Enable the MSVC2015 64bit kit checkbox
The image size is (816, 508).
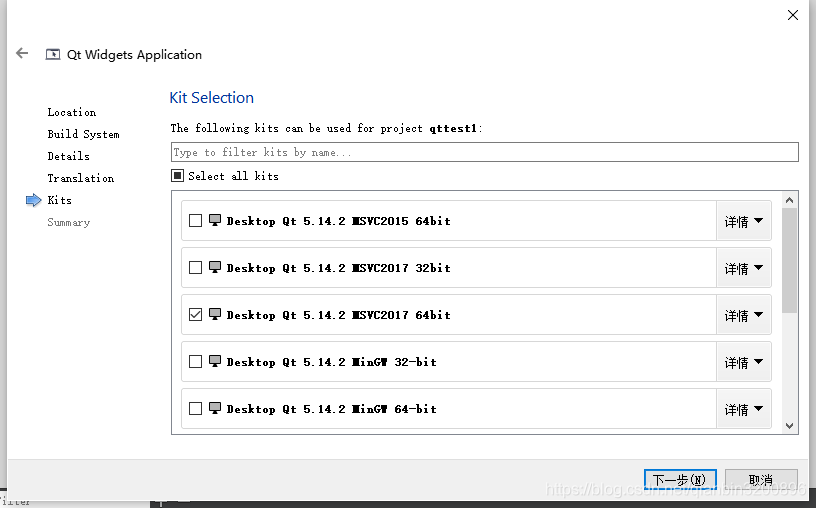coord(195,221)
